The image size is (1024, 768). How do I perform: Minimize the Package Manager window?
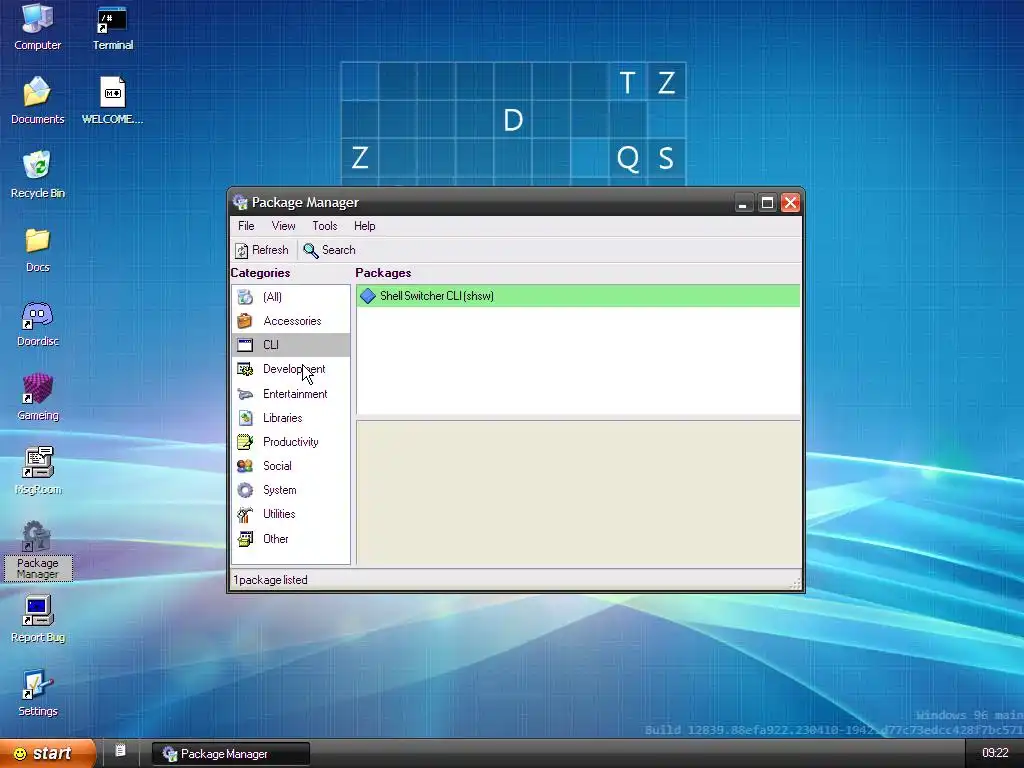(x=743, y=202)
